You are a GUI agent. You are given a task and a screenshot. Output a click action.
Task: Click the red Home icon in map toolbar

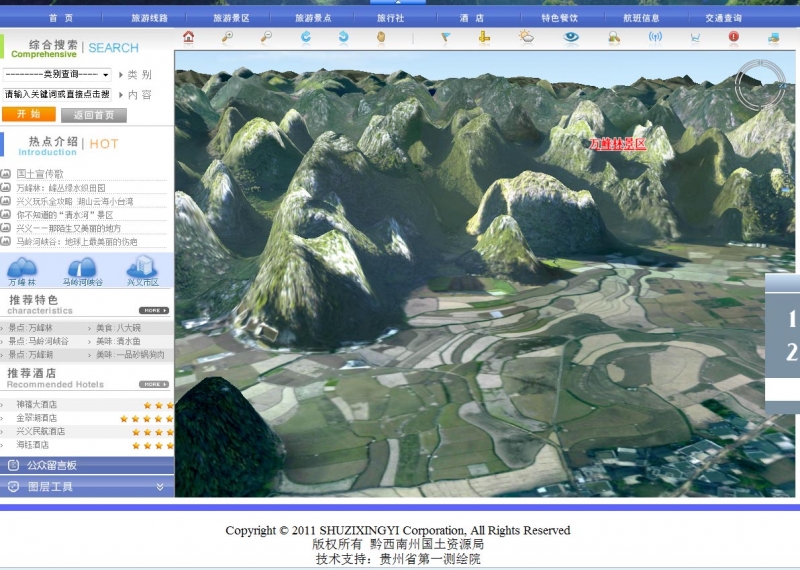[x=188, y=37]
